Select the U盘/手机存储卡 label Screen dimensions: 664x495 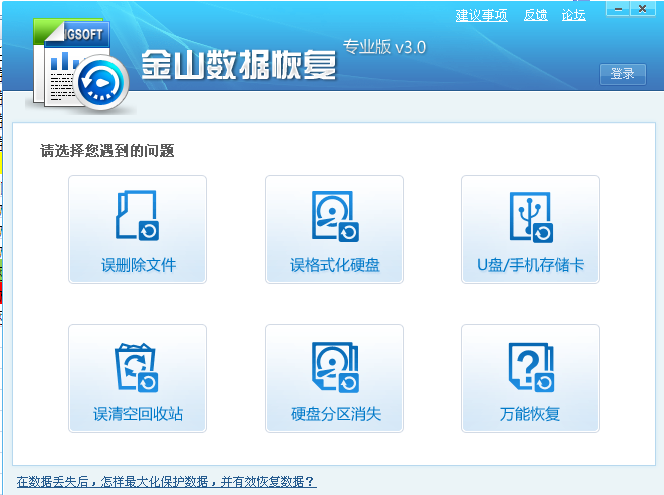[x=531, y=265]
